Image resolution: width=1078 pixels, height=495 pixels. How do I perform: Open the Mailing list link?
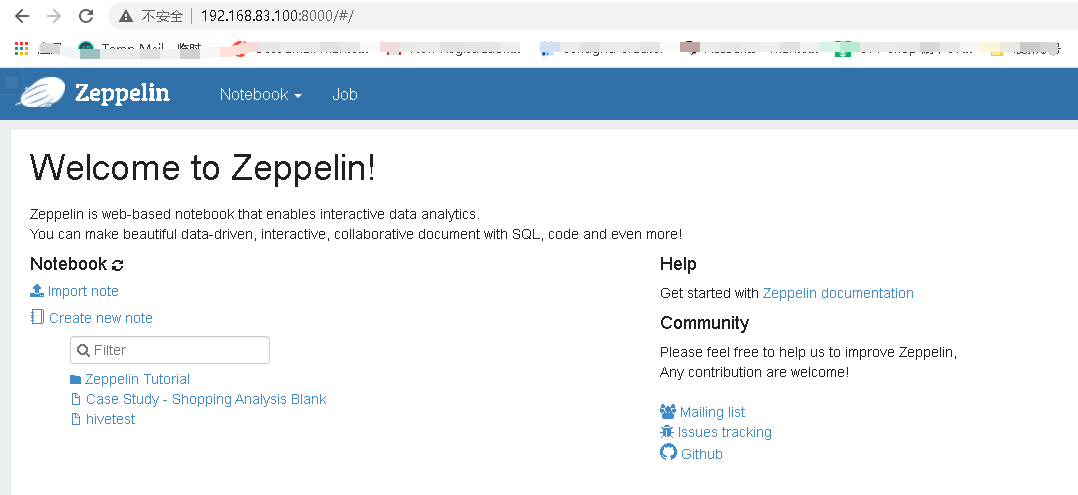(712, 412)
